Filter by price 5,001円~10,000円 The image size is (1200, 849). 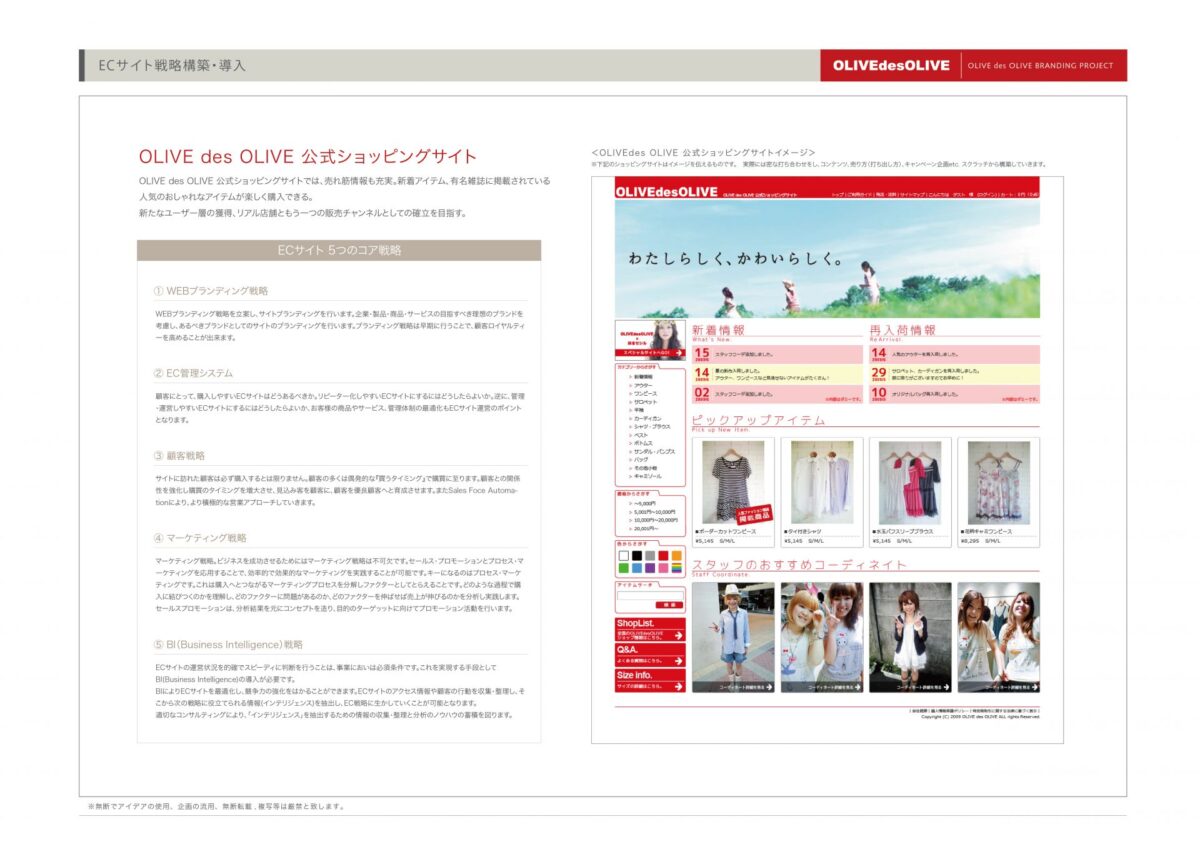(654, 512)
